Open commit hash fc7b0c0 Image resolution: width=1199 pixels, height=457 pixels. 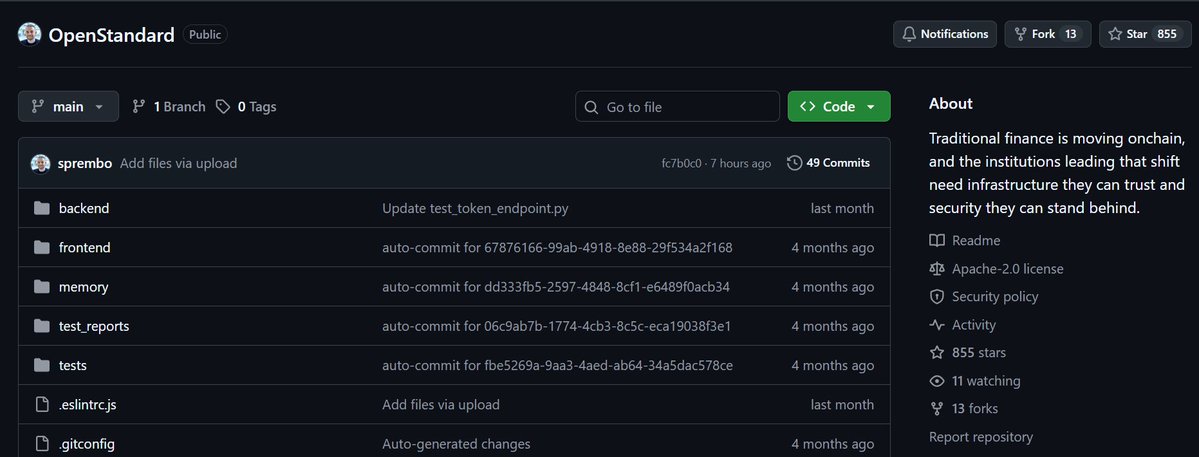click(x=681, y=163)
